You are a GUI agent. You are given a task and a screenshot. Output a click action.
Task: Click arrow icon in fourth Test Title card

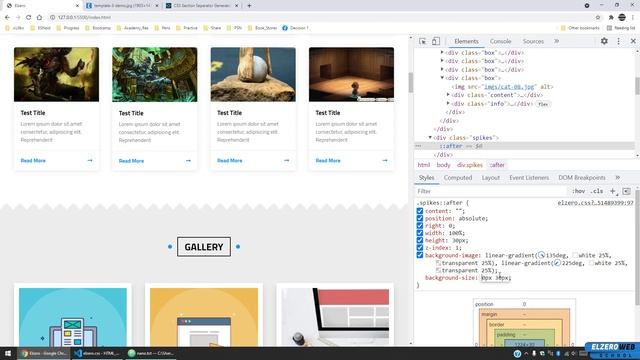coord(385,160)
